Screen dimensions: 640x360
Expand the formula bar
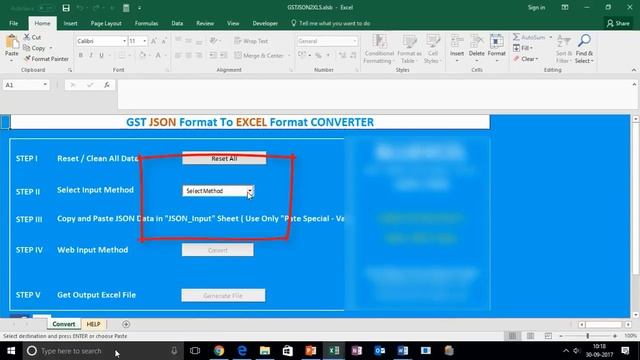pos(634,84)
